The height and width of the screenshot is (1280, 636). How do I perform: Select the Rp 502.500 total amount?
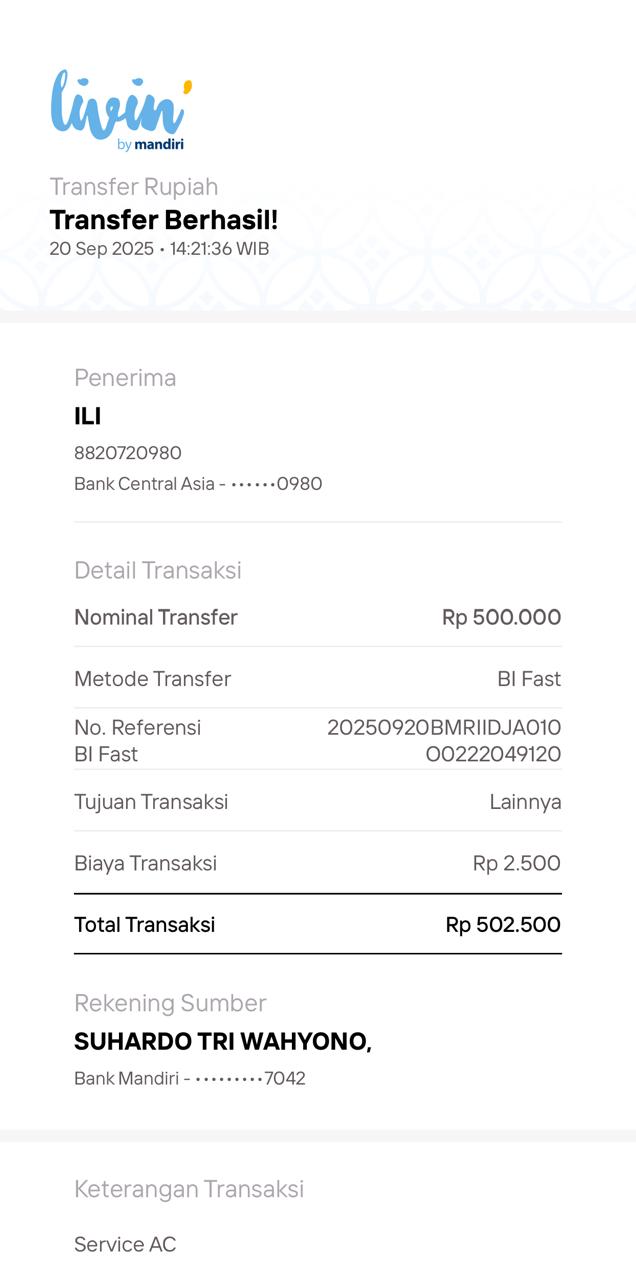pyautogui.click(x=503, y=925)
